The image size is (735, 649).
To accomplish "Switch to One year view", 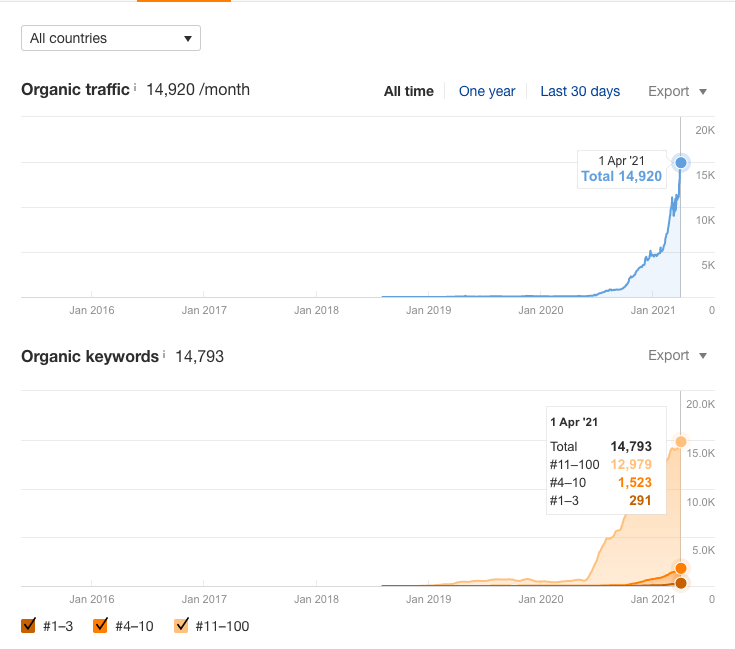I will [x=487, y=91].
